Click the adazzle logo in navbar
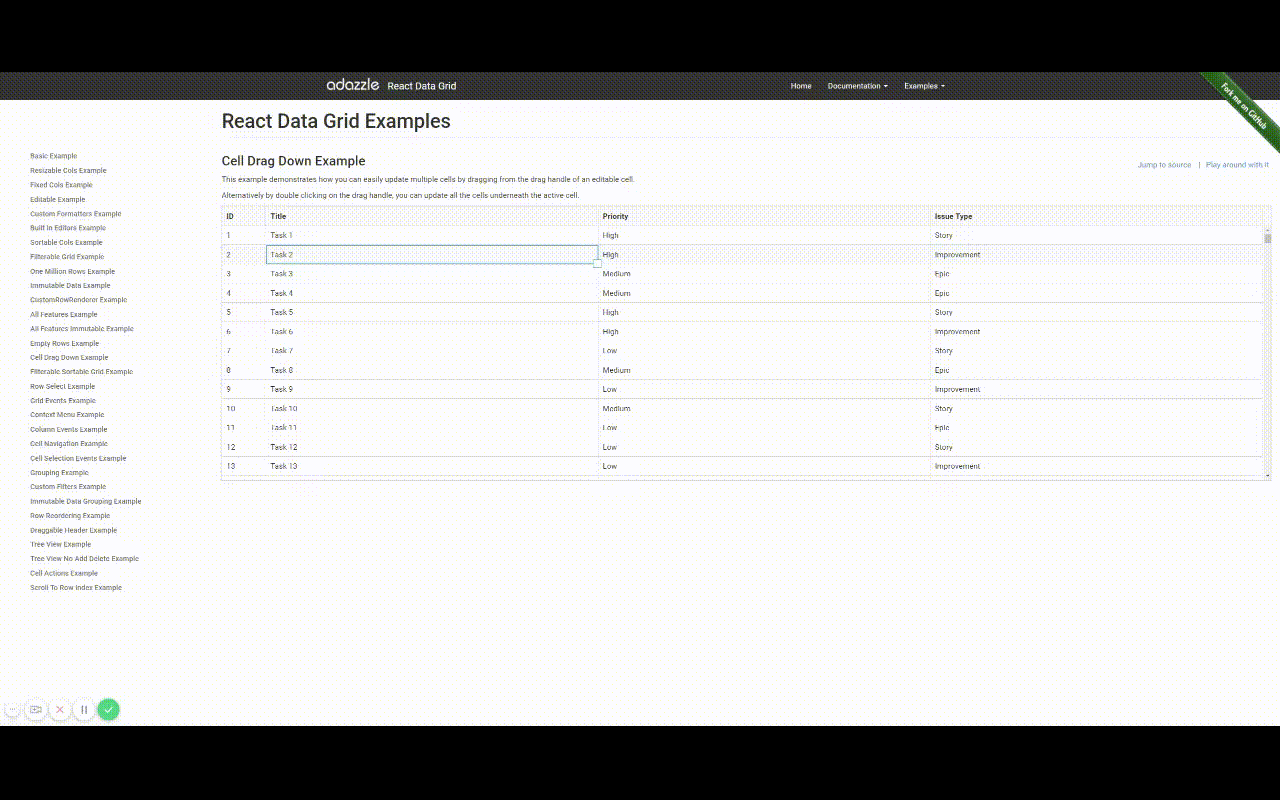The height and width of the screenshot is (800, 1280). 353,85
